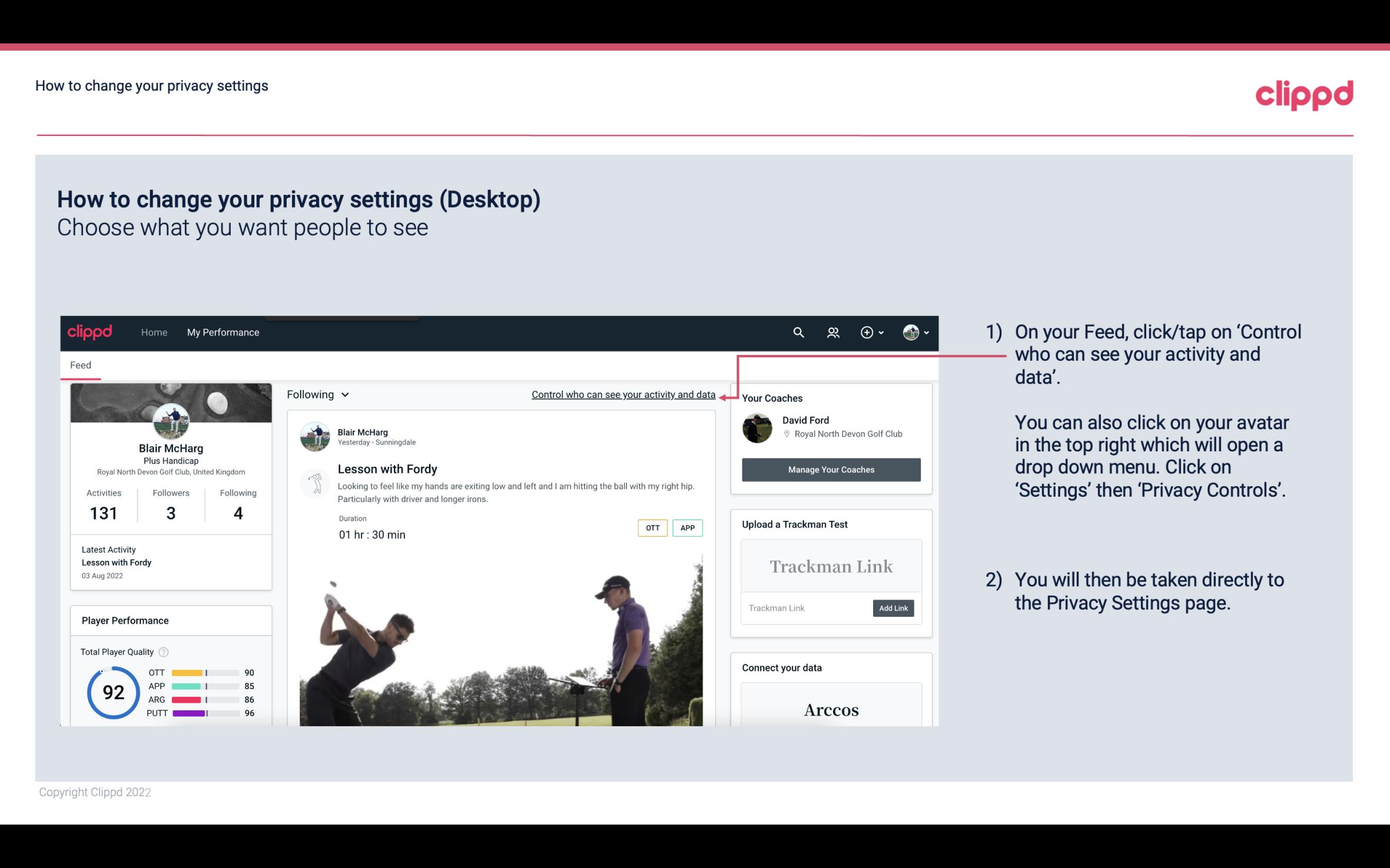Click the people/connections icon
1390x868 pixels.
[833, 331]
